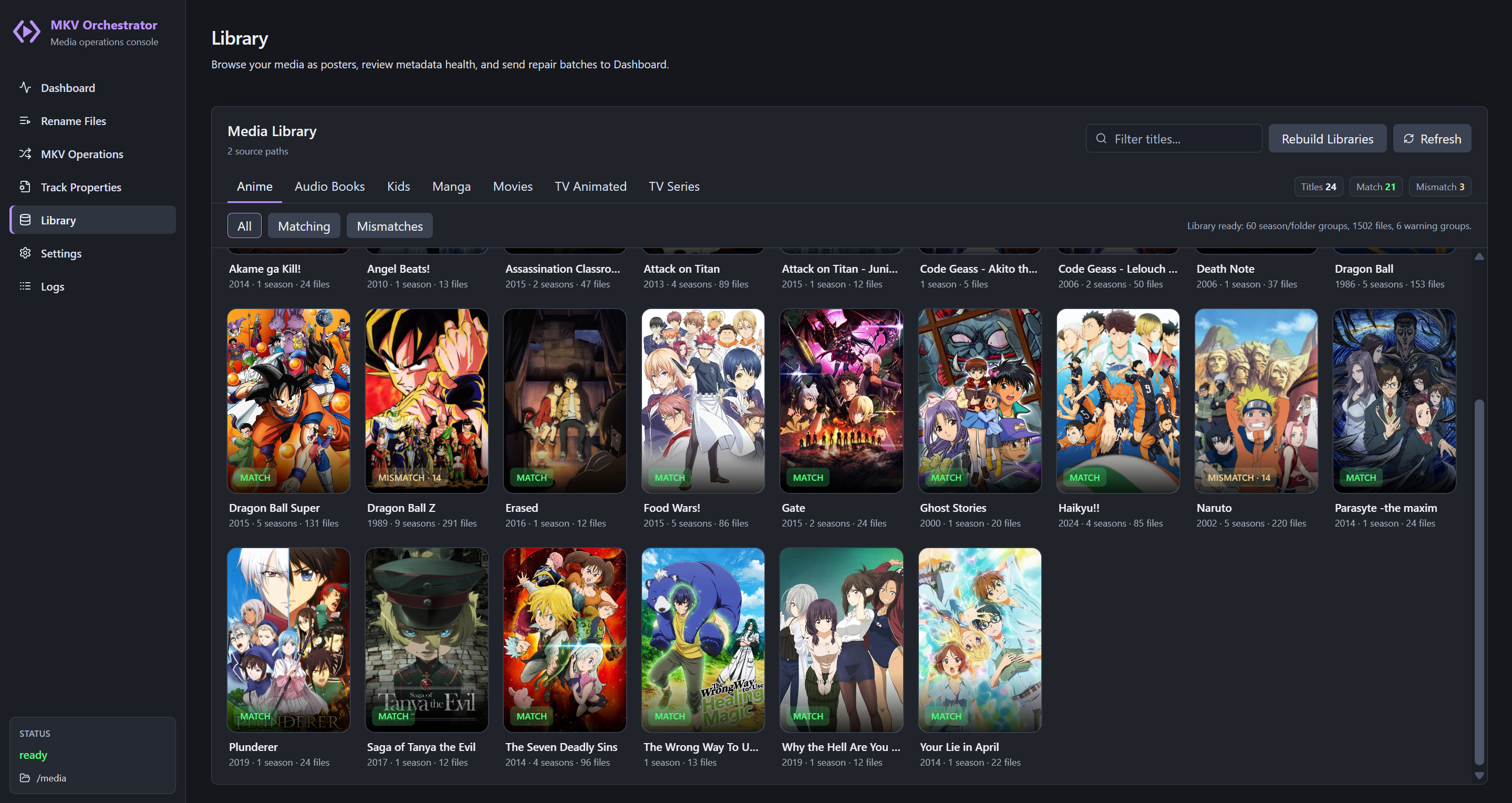
Task: View the Logs page
Action: tap(93, 286)
